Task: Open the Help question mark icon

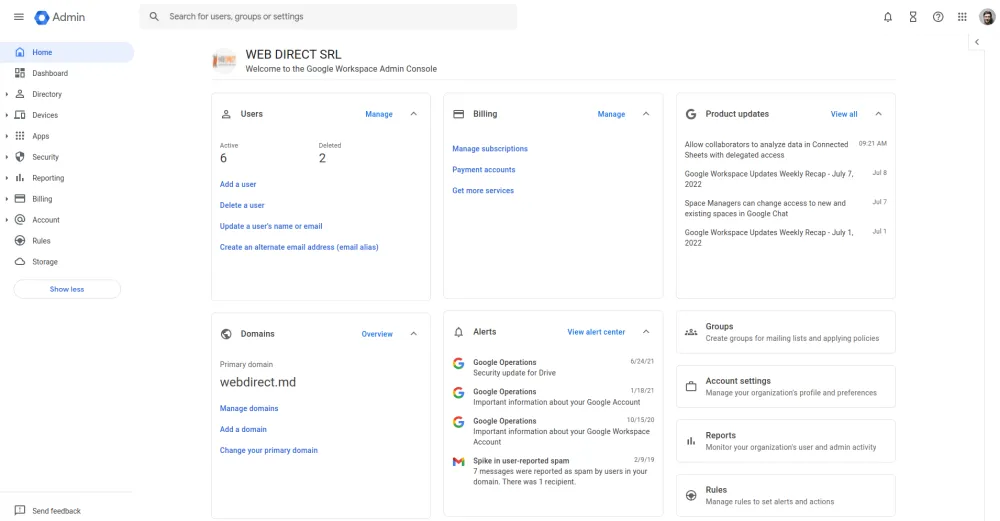Action: [x=937, y=17]
